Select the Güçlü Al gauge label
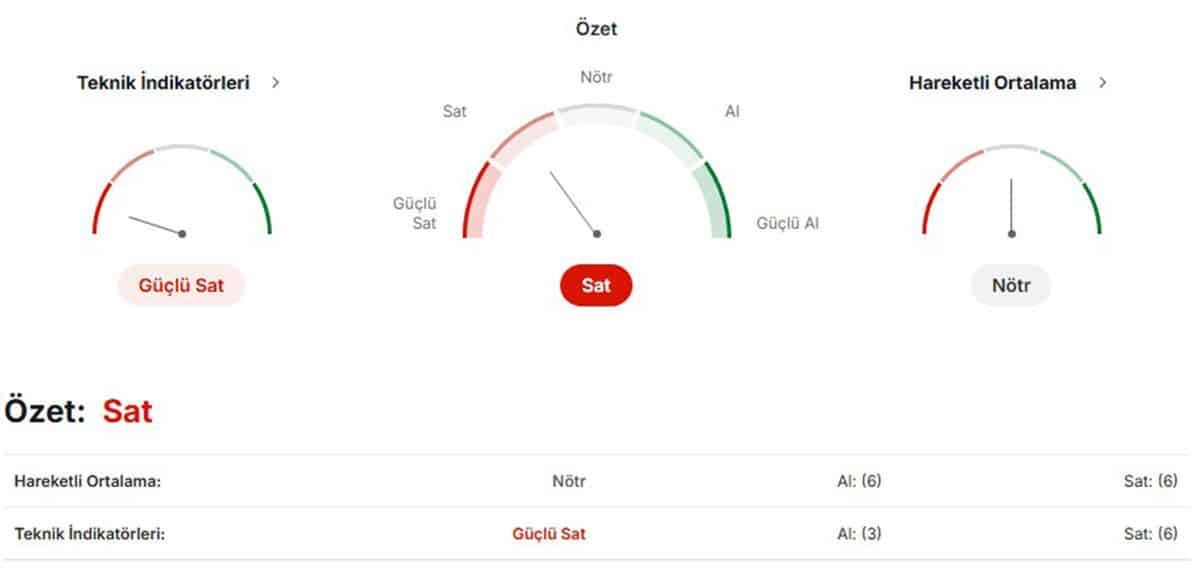The height and width of the screenshot is (572, 1200). (x=787, y=223)
